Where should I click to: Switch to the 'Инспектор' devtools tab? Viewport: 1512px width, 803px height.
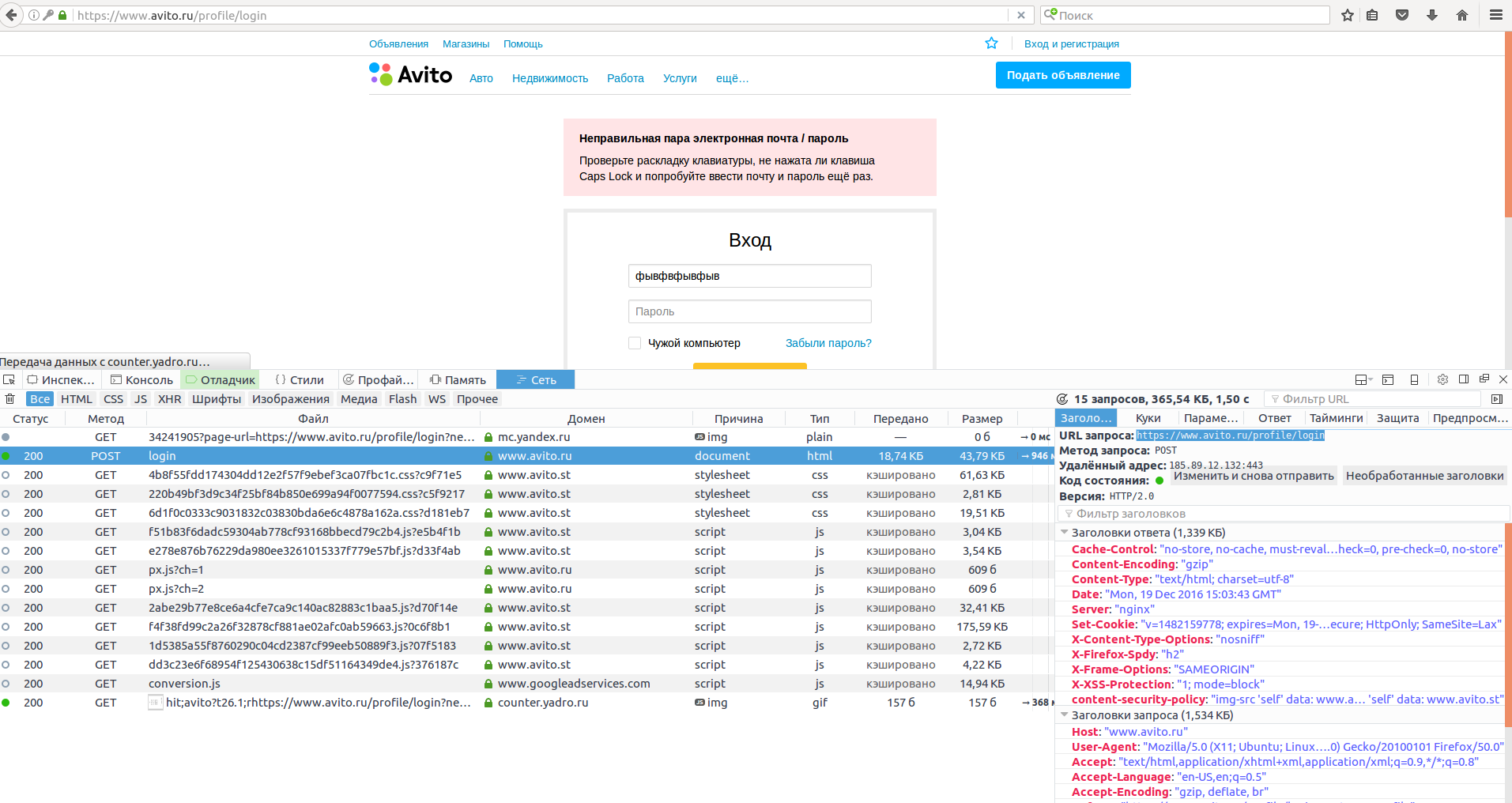pos(61,379)
